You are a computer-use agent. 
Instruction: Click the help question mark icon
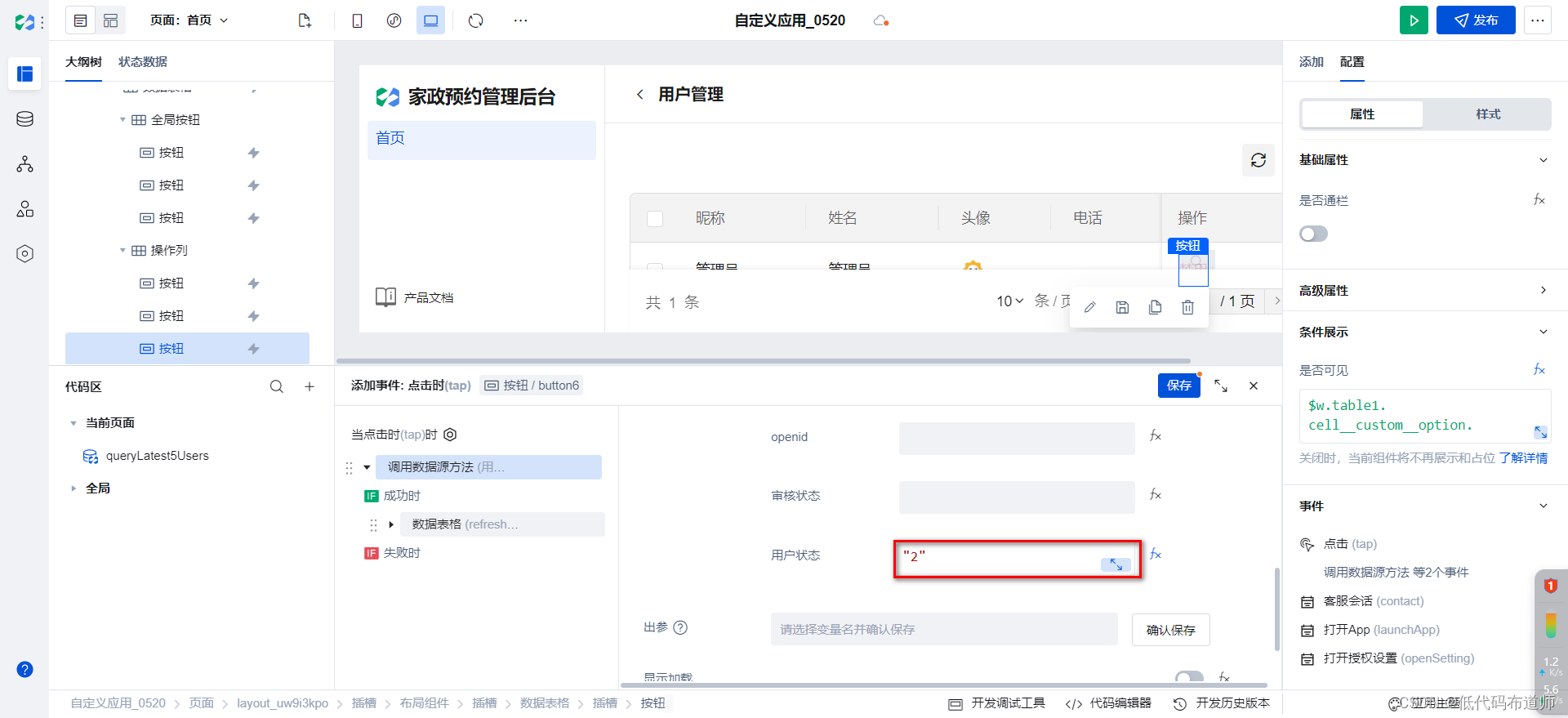coord(25,670)
